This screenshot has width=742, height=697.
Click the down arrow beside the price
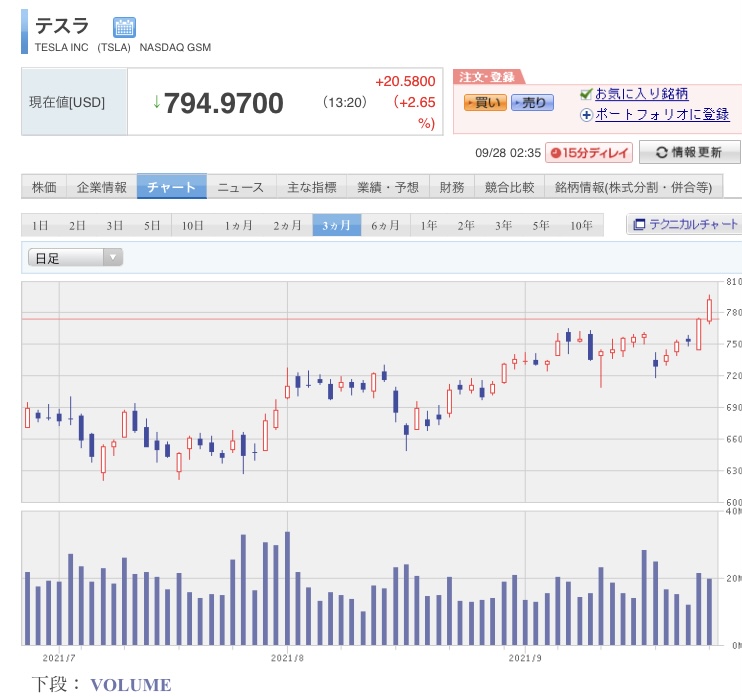(x=157, y=102)
